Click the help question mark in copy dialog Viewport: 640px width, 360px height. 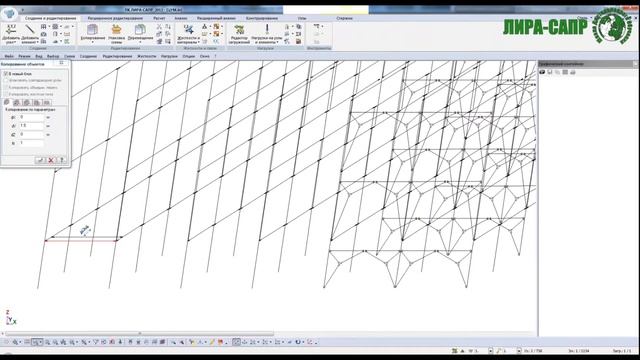click(62, 160)
